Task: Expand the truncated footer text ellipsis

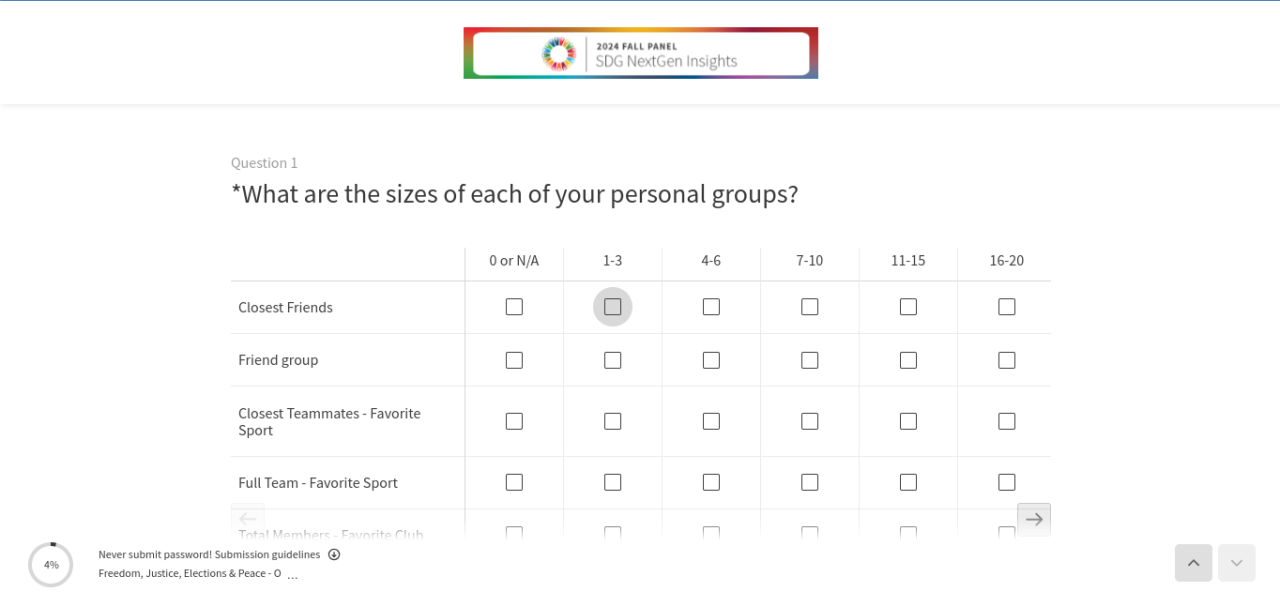Action: [x=292, y=575]
